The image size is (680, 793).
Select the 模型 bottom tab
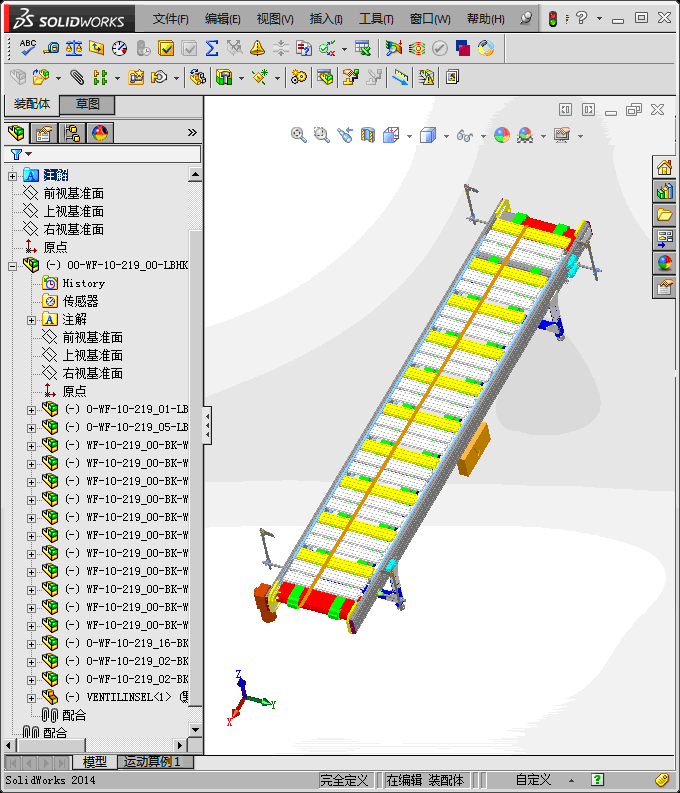(x=94, y=762)
